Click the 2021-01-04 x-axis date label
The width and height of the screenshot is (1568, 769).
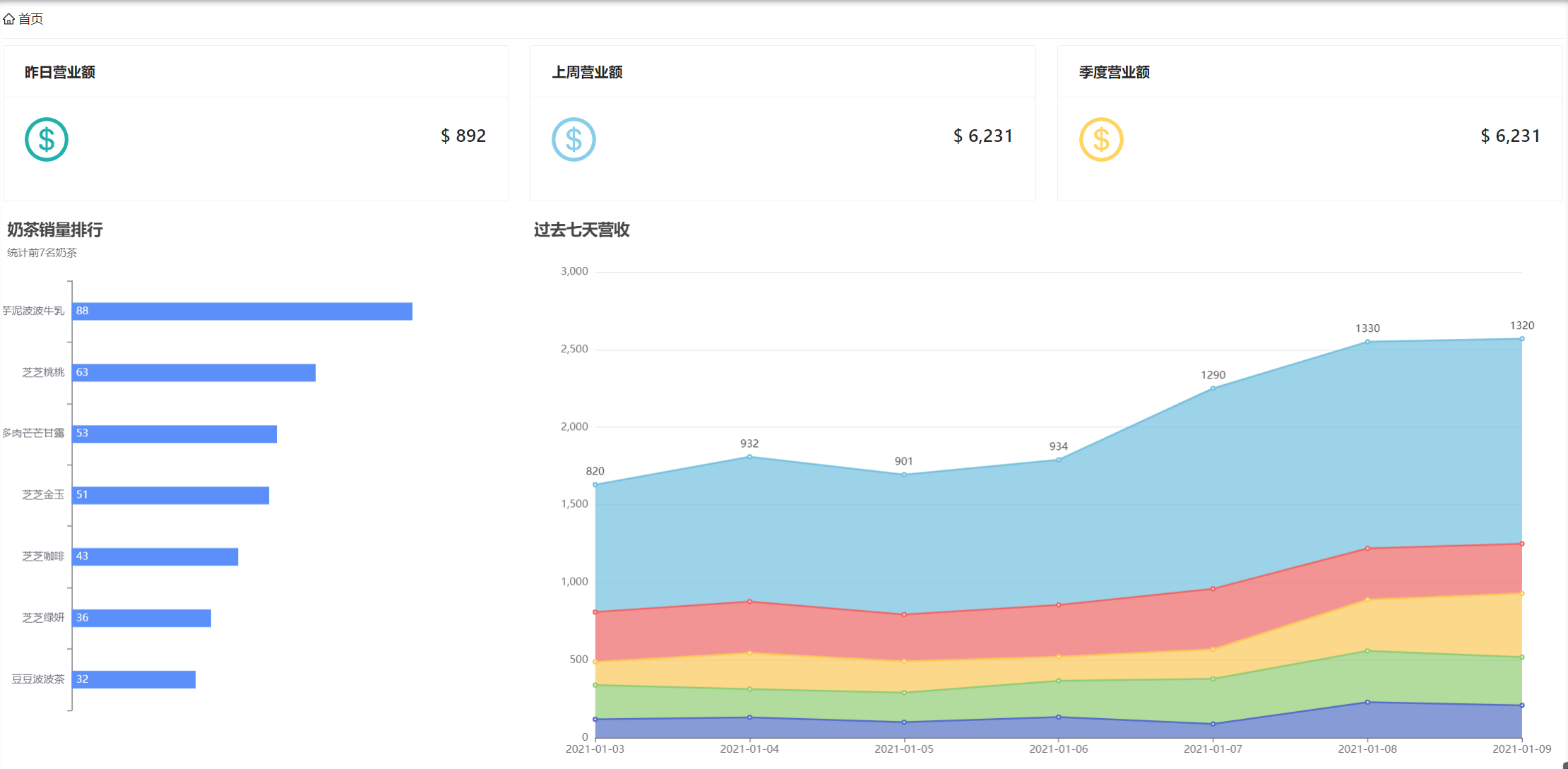point(749,749)
